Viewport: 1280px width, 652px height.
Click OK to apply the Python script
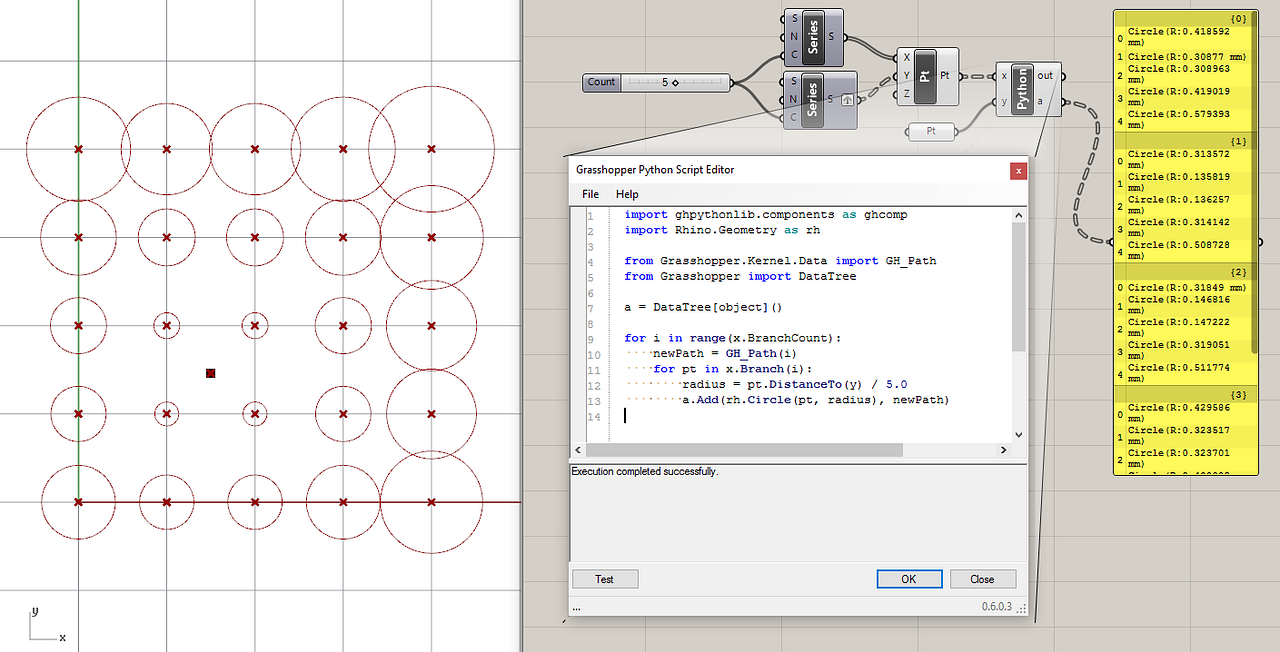point(908,578)
